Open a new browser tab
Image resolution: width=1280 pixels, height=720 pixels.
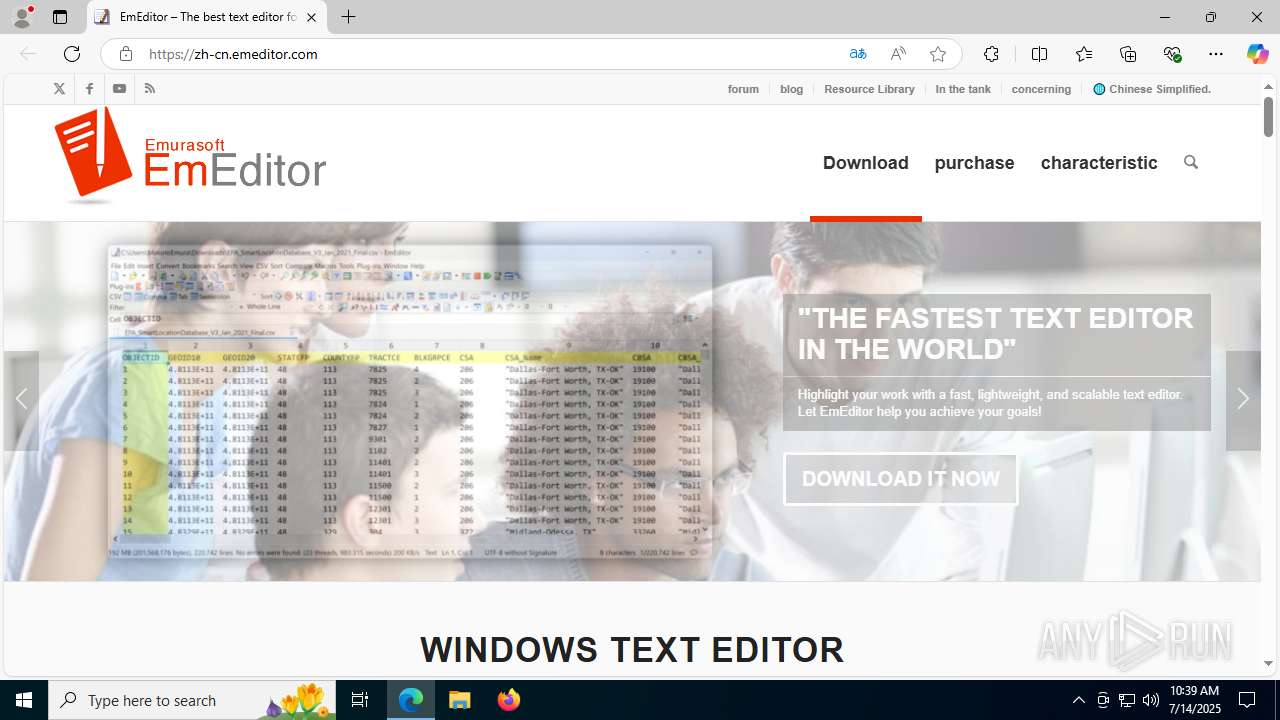[348, 17]
